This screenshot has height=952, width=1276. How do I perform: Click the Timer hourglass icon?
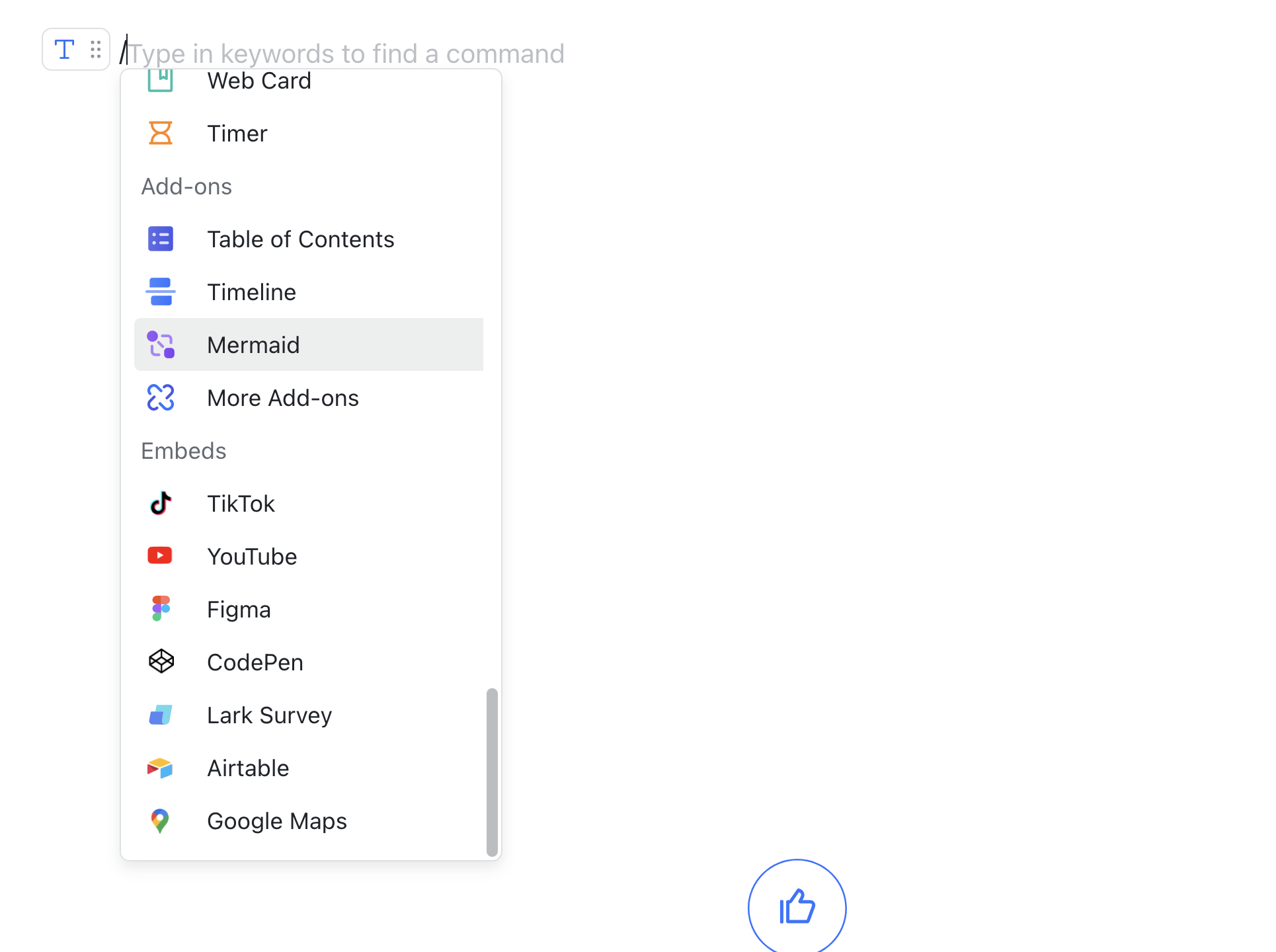pos(160,133)
